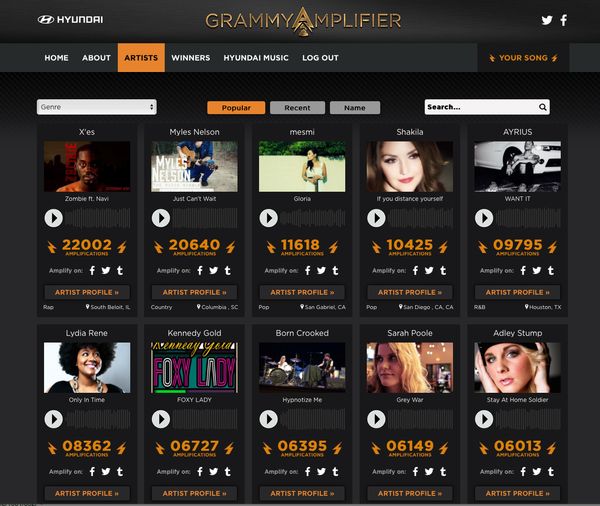Image resolution: width=600 pixels, height=506 pixels.
Task: Seek in Born Crooked's Hypnotize Me waveform
Action: [313, 419]
